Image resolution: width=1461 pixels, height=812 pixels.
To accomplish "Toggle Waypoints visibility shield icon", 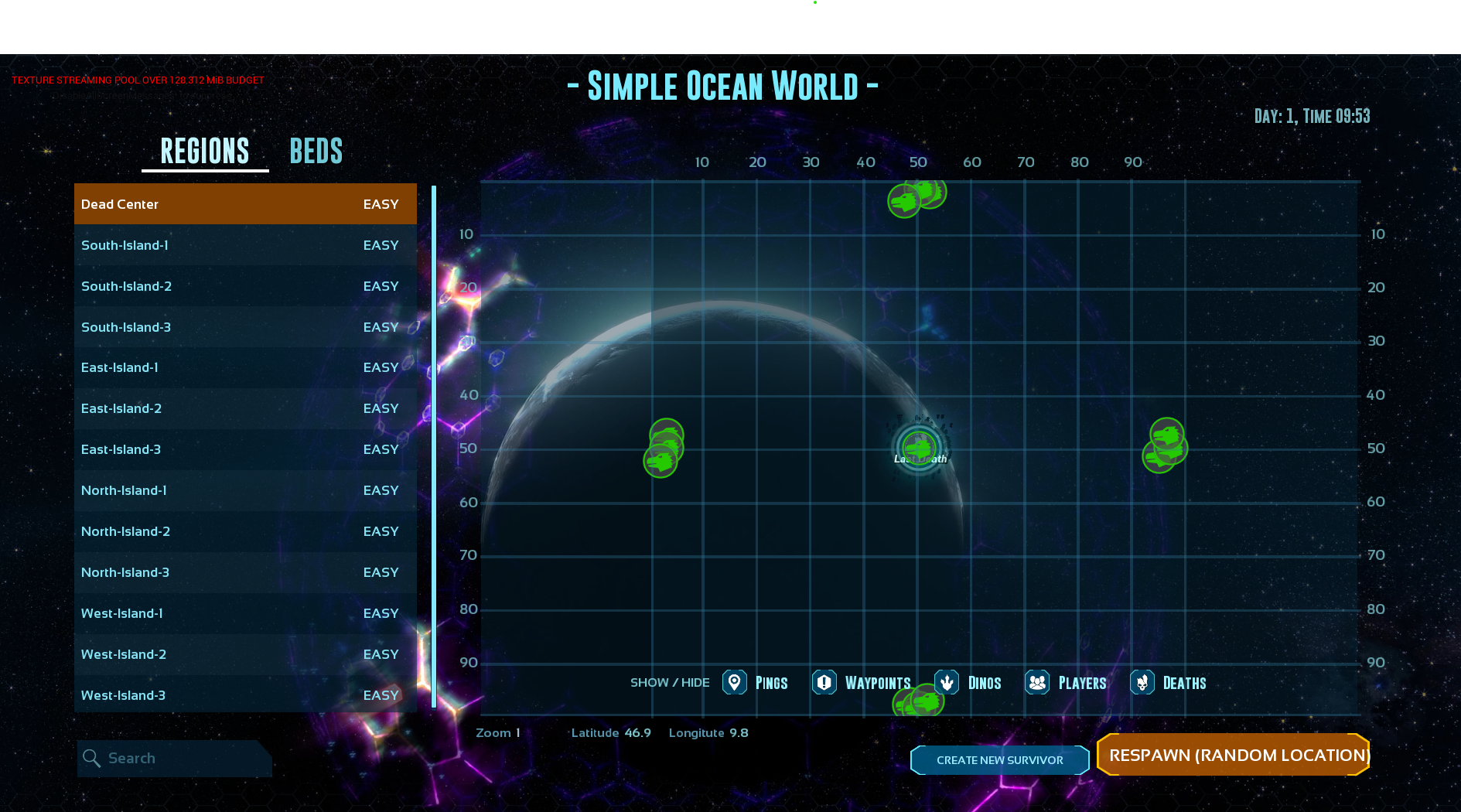I will 824,683.
